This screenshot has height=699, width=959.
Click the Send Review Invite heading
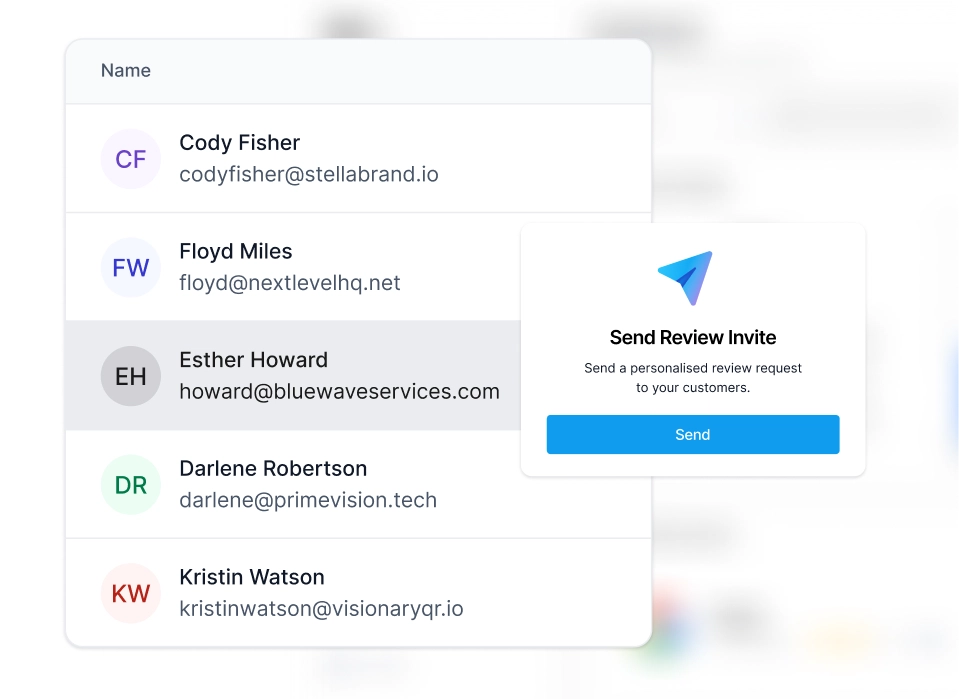point(693,337)
